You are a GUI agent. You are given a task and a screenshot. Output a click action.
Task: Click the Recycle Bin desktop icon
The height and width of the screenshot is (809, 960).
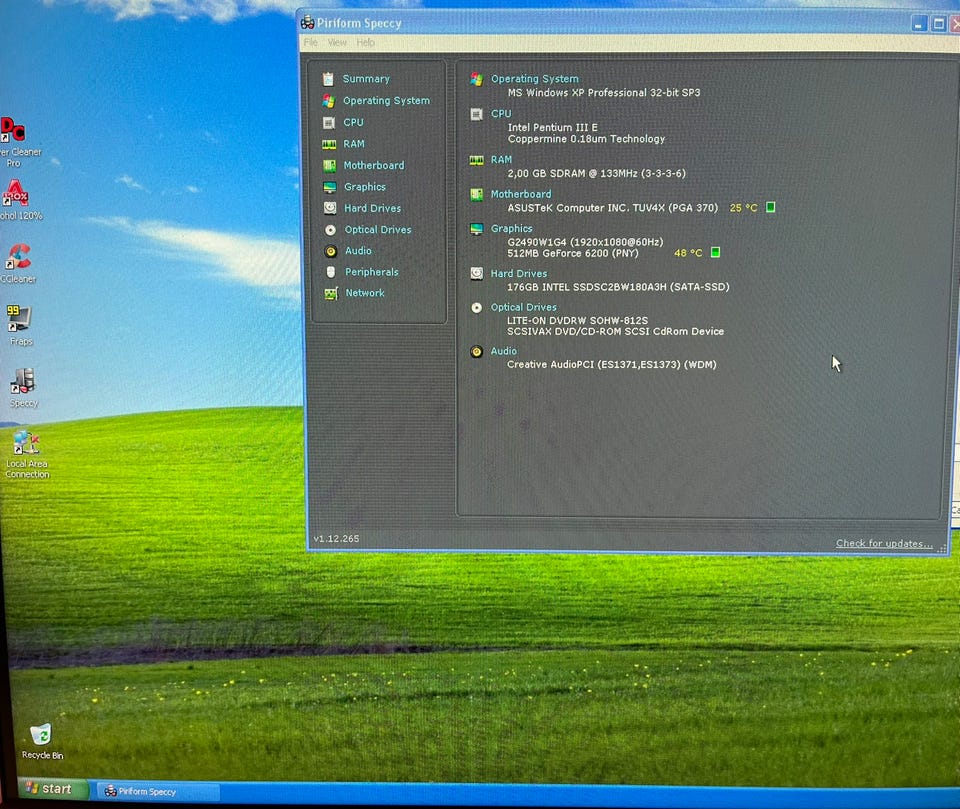click(x=42, y=742)
